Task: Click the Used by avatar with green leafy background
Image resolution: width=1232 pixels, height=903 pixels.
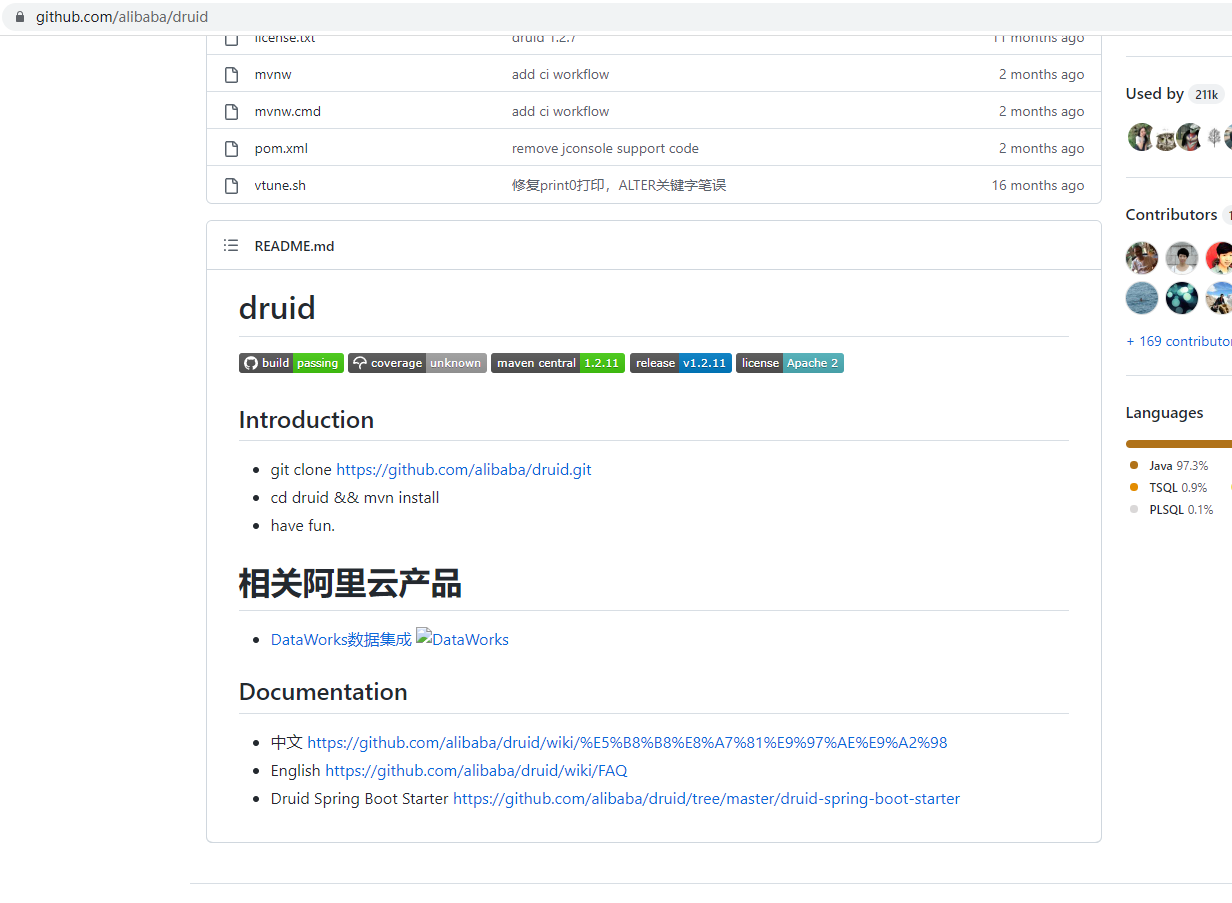Action: 1141,138
